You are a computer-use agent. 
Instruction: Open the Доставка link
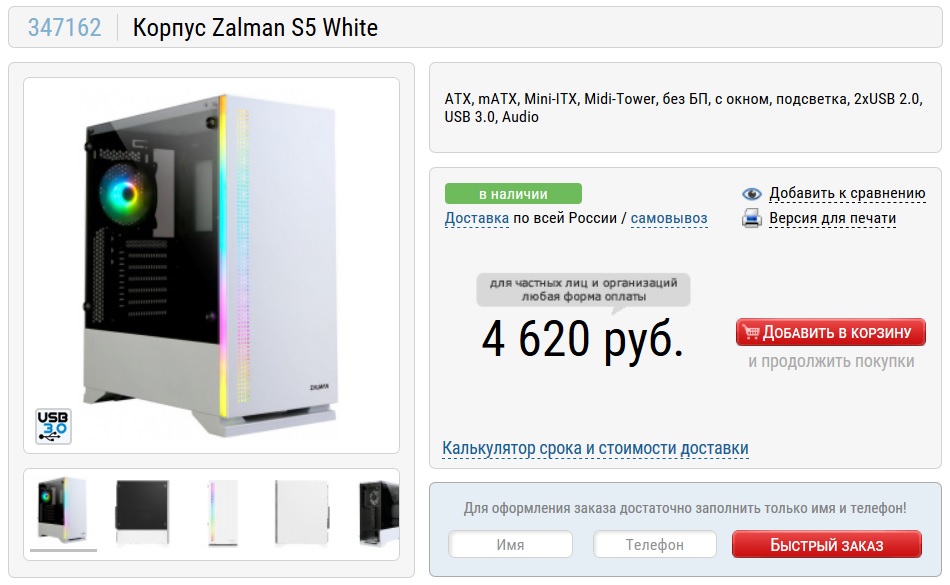point(477,218)
